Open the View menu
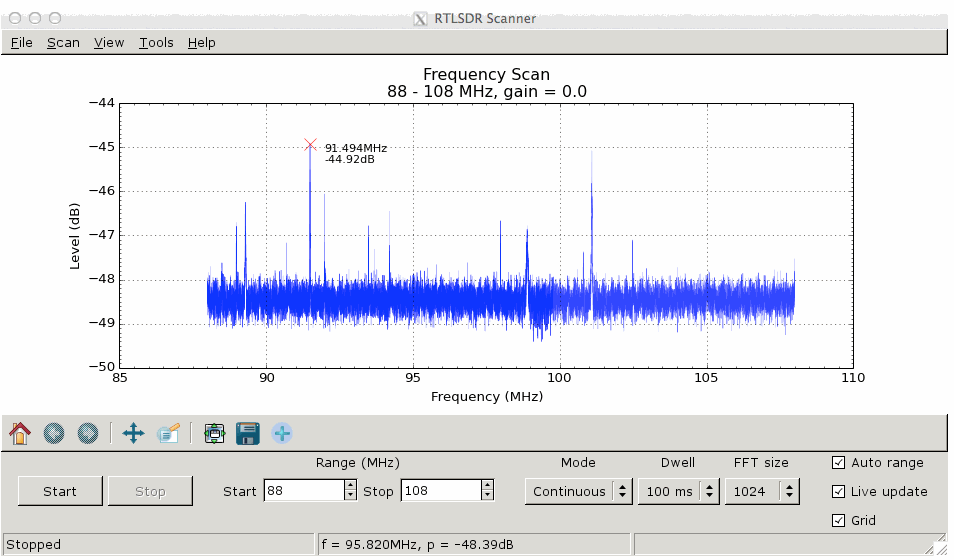The image size is (954, 560). point(109,43)
